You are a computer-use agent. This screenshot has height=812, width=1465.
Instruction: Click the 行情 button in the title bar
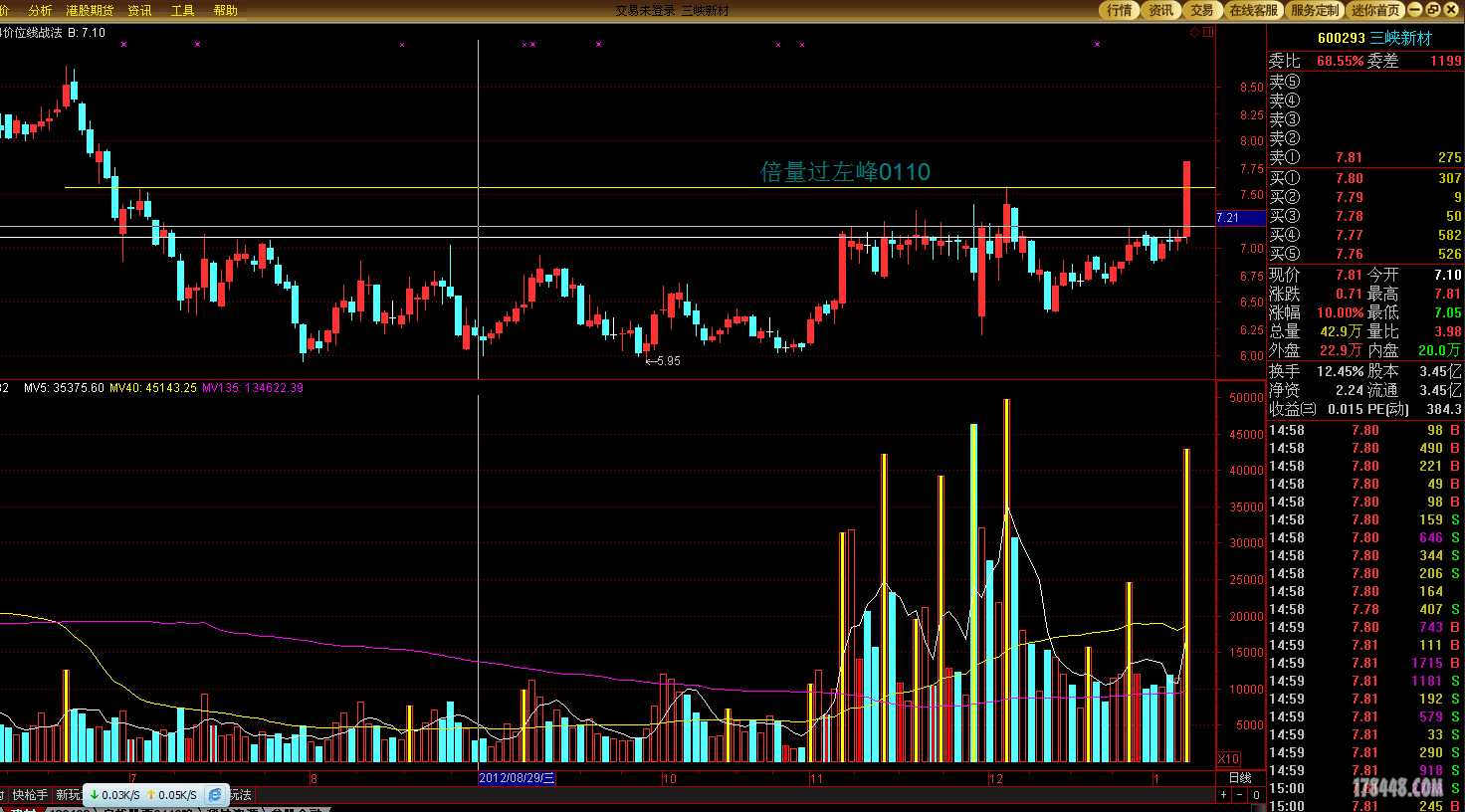(x=1120, y=10)
